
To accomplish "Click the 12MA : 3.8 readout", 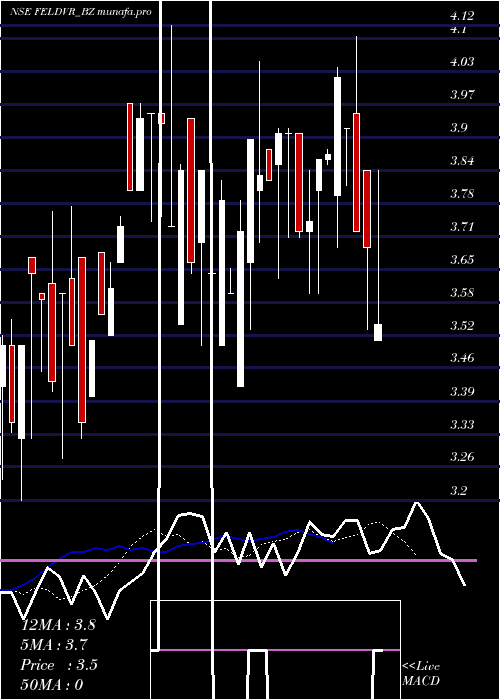I will coord(58,625).
